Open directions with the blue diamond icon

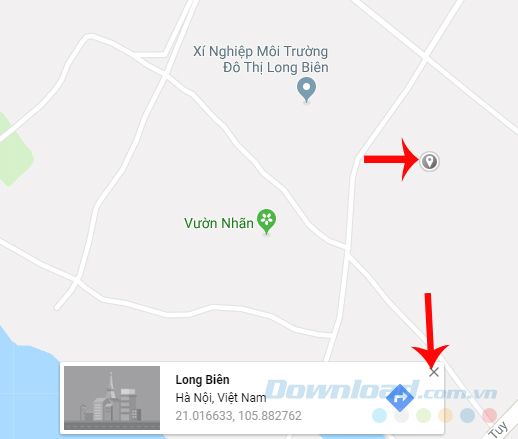(400, 398)
